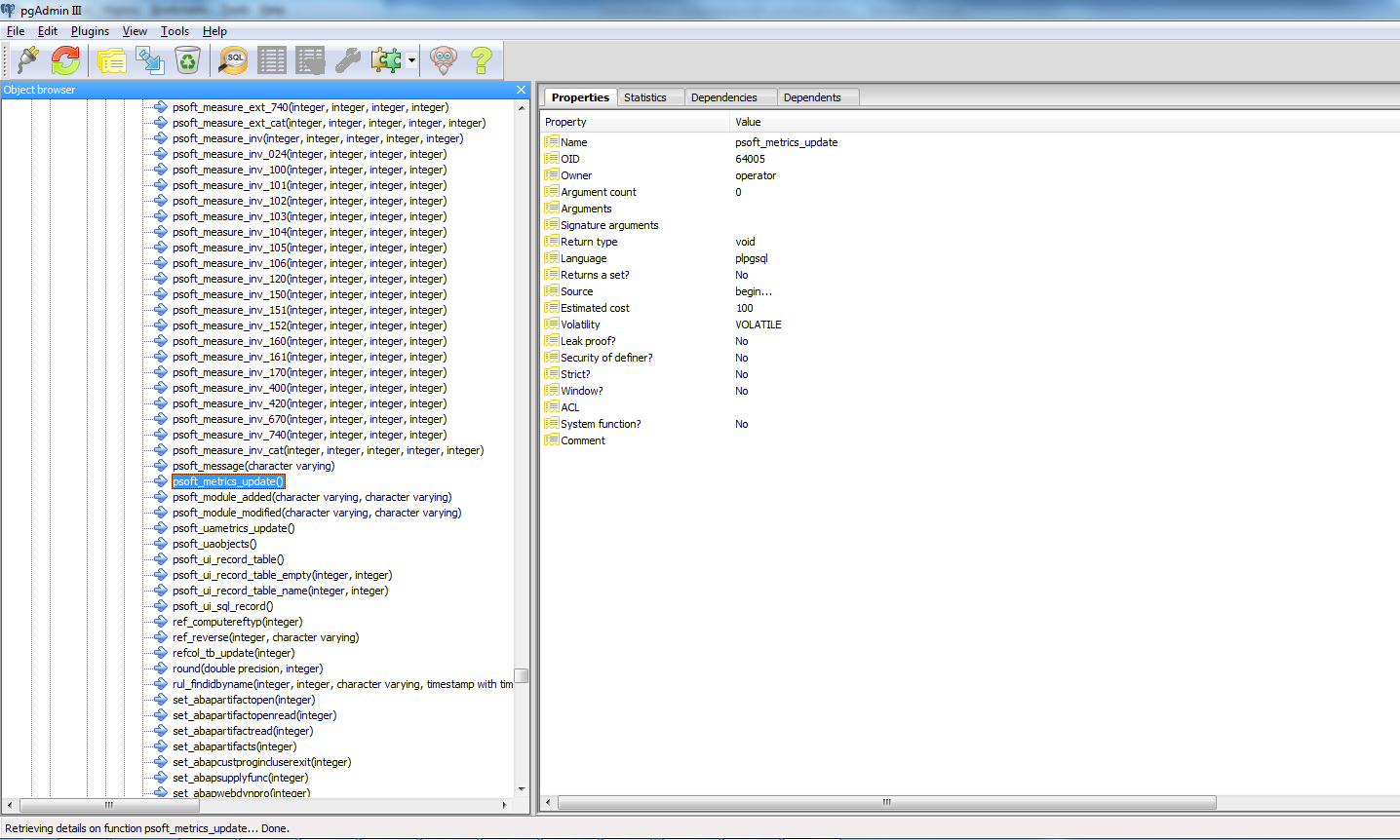Select psoft_uaobjects() function node
Image resolution: width=1400 pixels, height=840 pixels.
214,544
